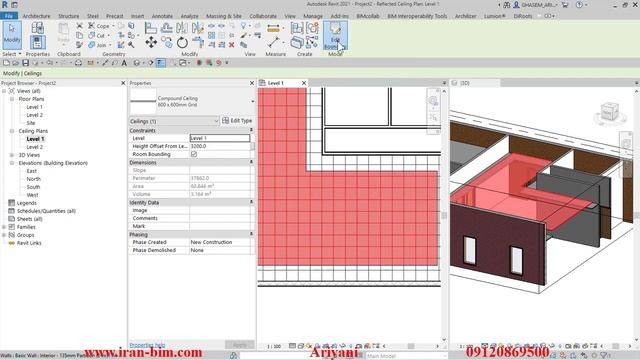Screen dimensions: 640x360
Task: Close the Level 1 view tab
Action: click(x=304, y=83)
